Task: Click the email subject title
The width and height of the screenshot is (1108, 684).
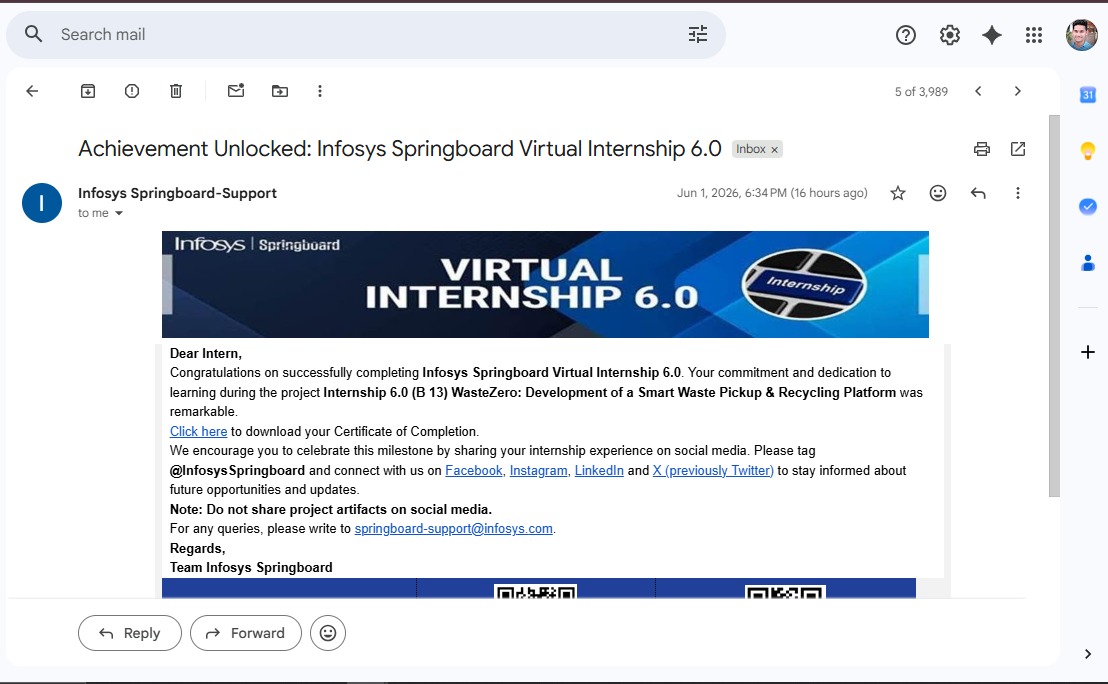Action: [x=399, y=149]
